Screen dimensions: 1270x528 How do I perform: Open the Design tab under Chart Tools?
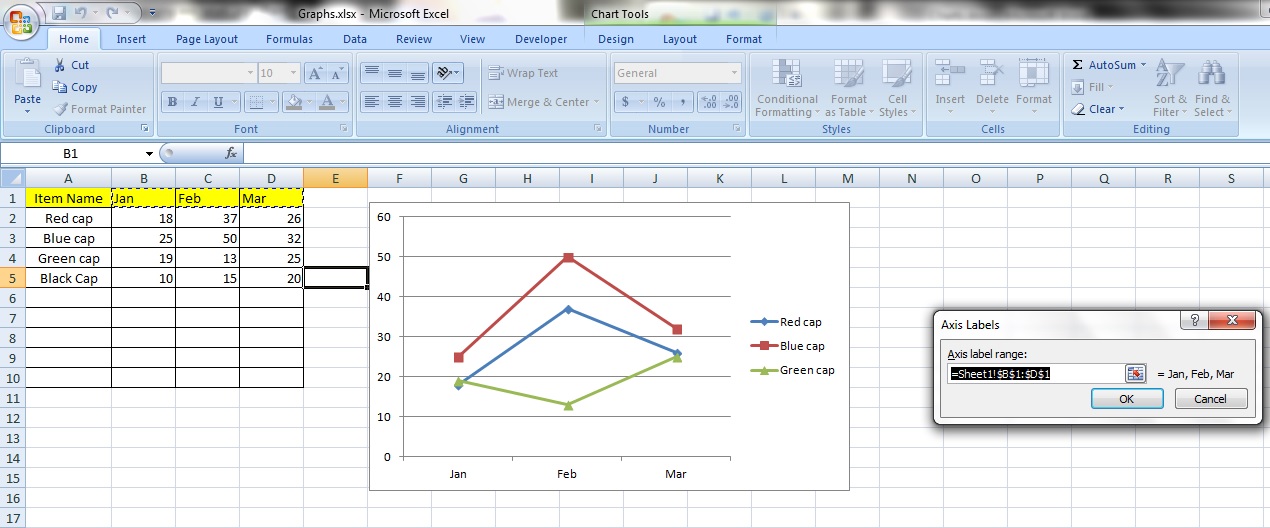[x=615, y=39]
